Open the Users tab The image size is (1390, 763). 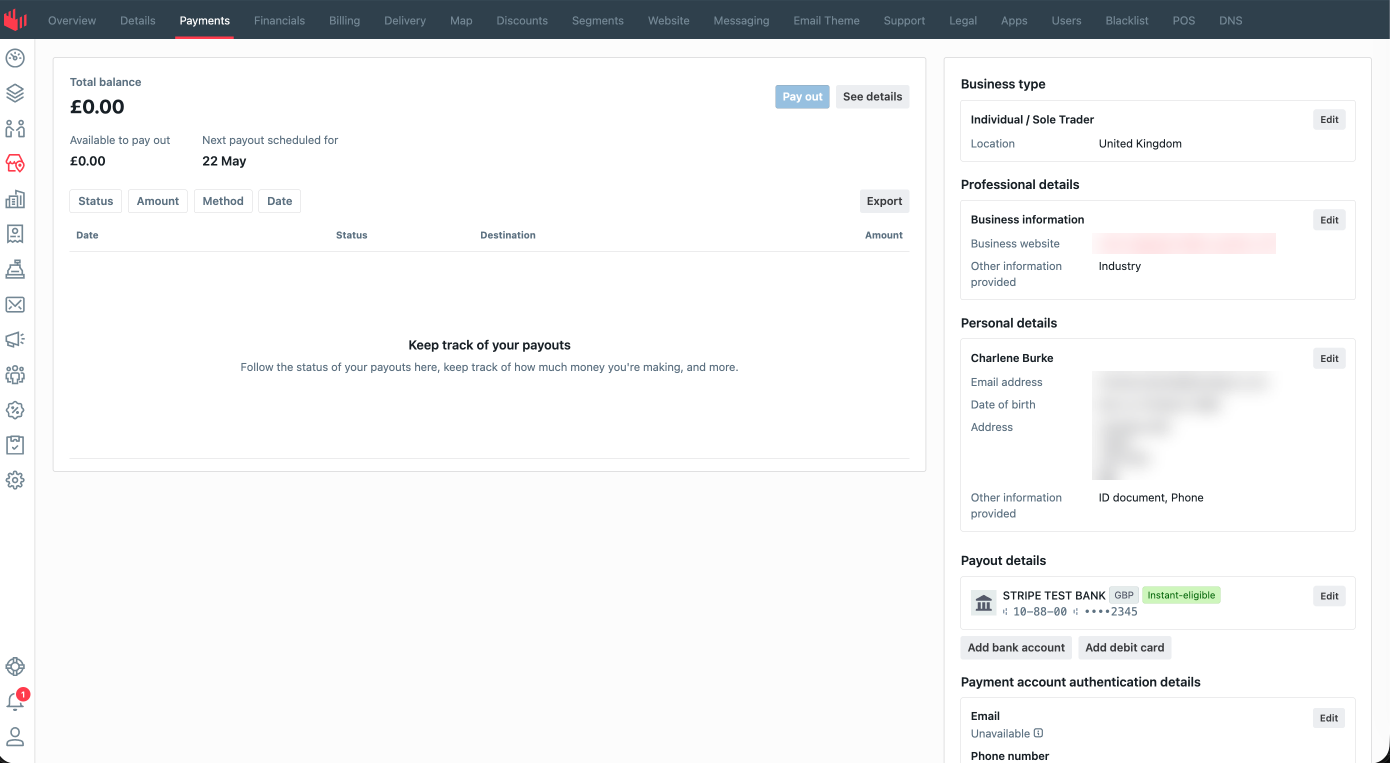tap(1067, 20)
